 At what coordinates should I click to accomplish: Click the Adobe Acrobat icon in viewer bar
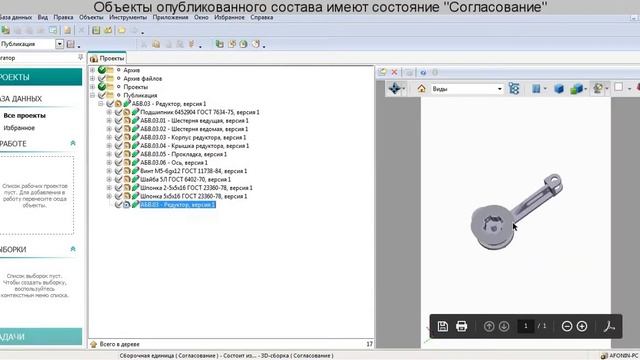(609, 326)
